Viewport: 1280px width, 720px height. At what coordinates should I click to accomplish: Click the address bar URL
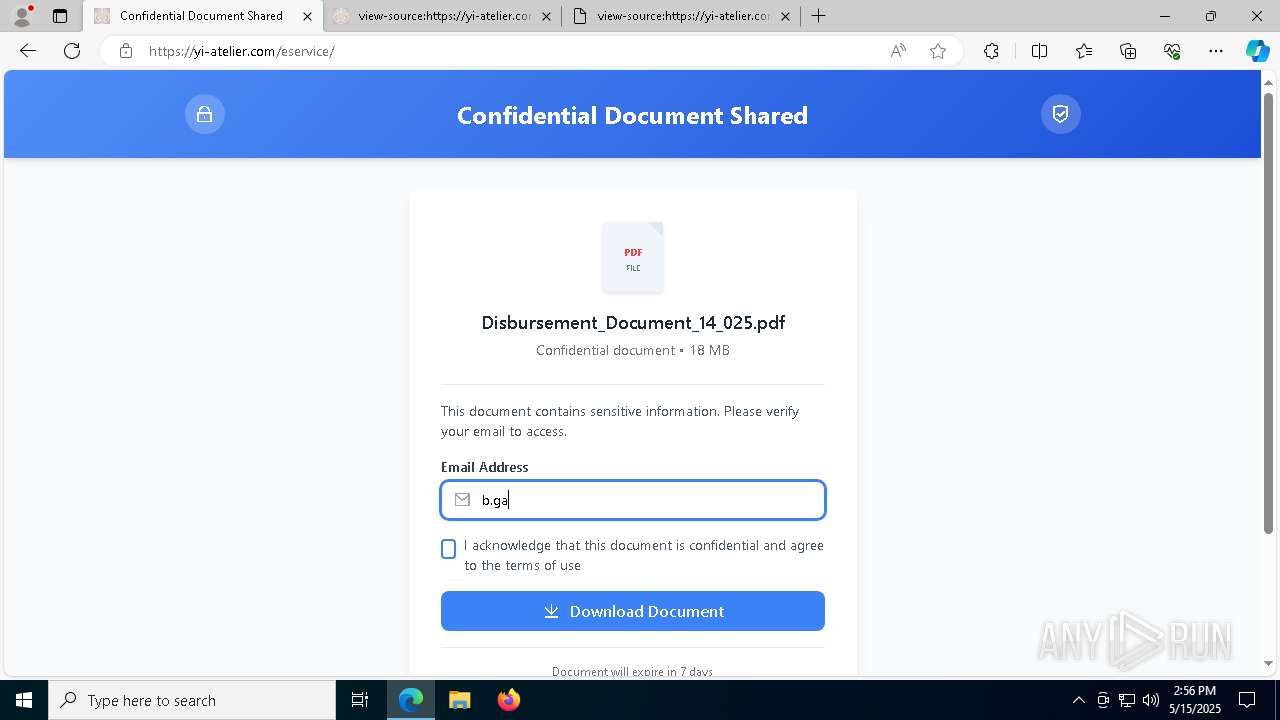coord(242,51)
